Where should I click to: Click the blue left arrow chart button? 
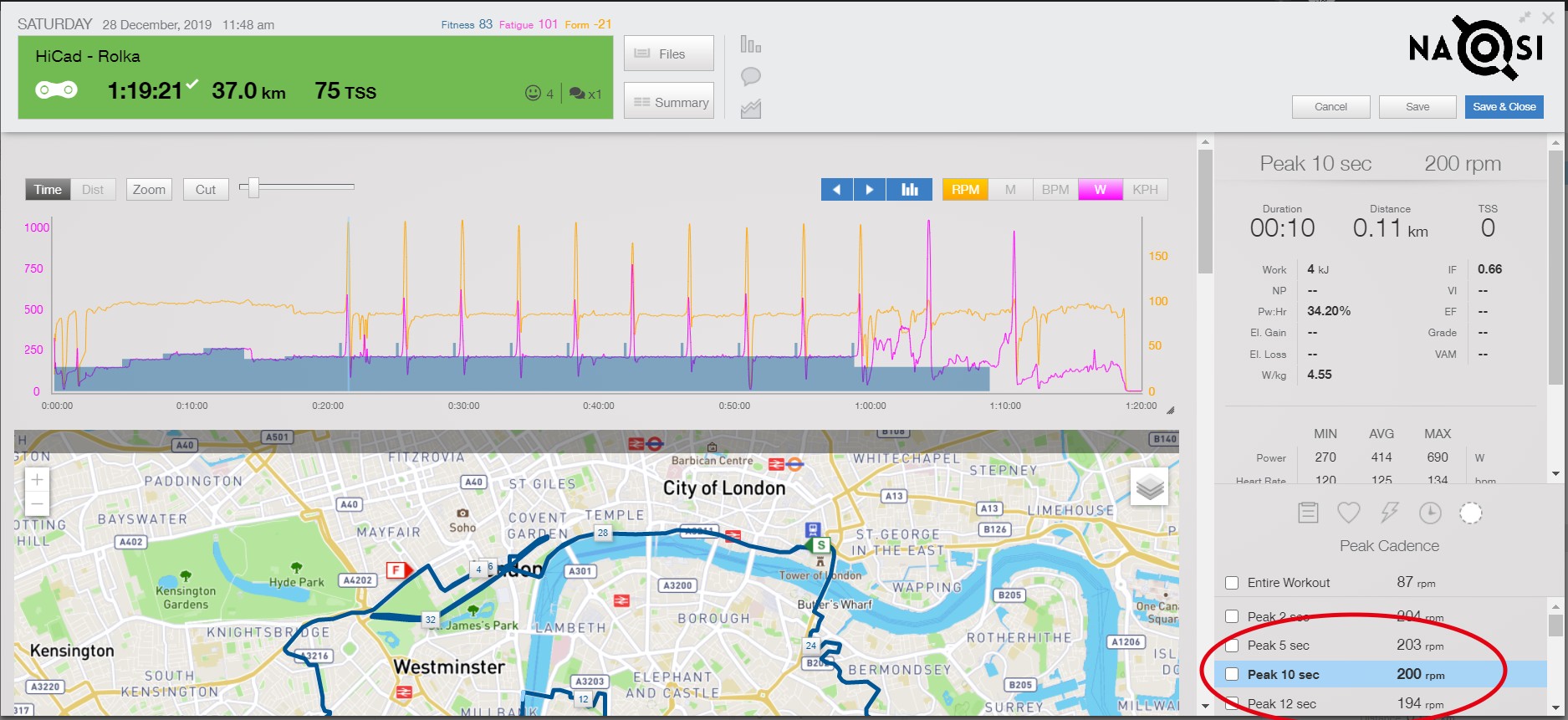[x=836, y=190]
